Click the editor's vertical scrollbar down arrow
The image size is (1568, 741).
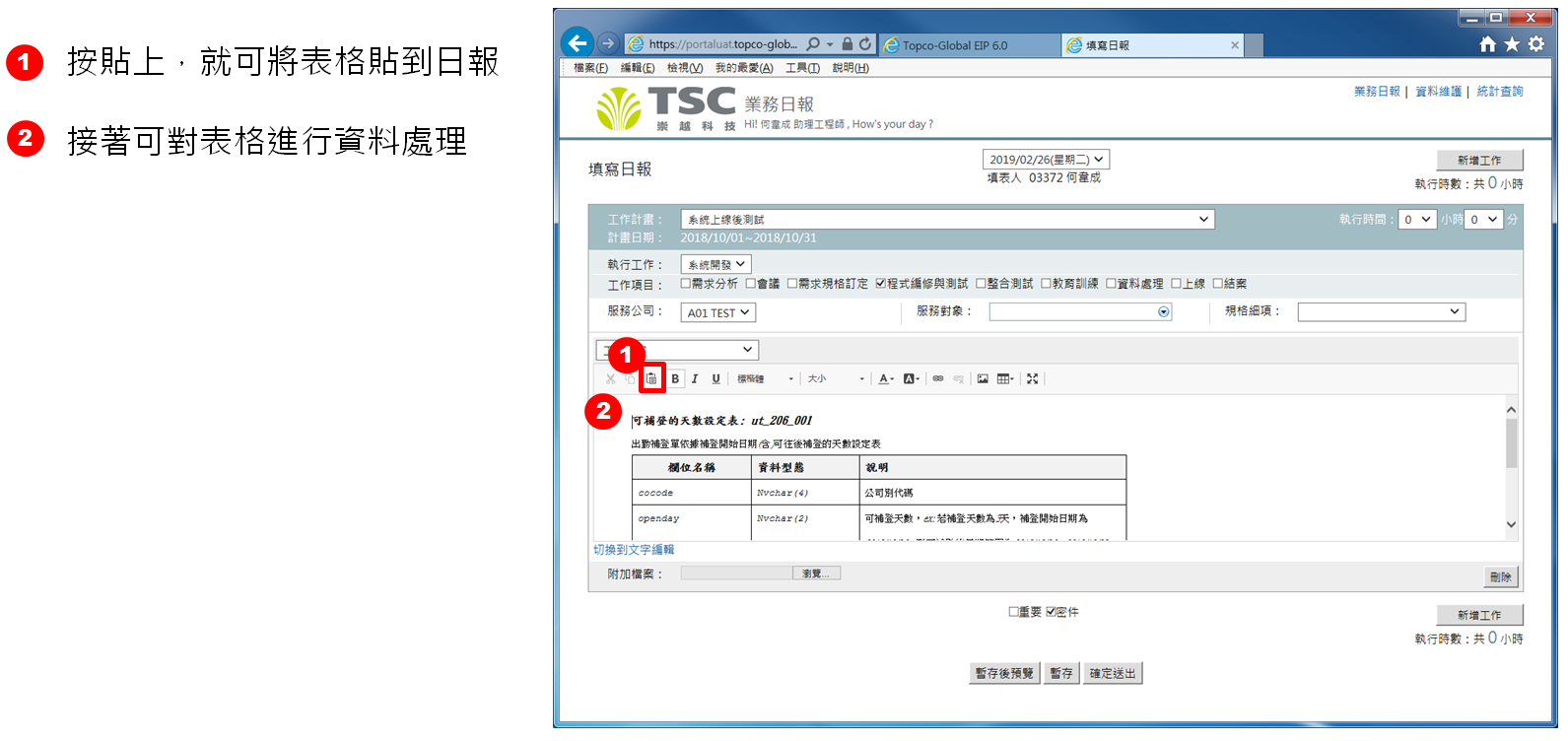click(x=1511, y=525)
